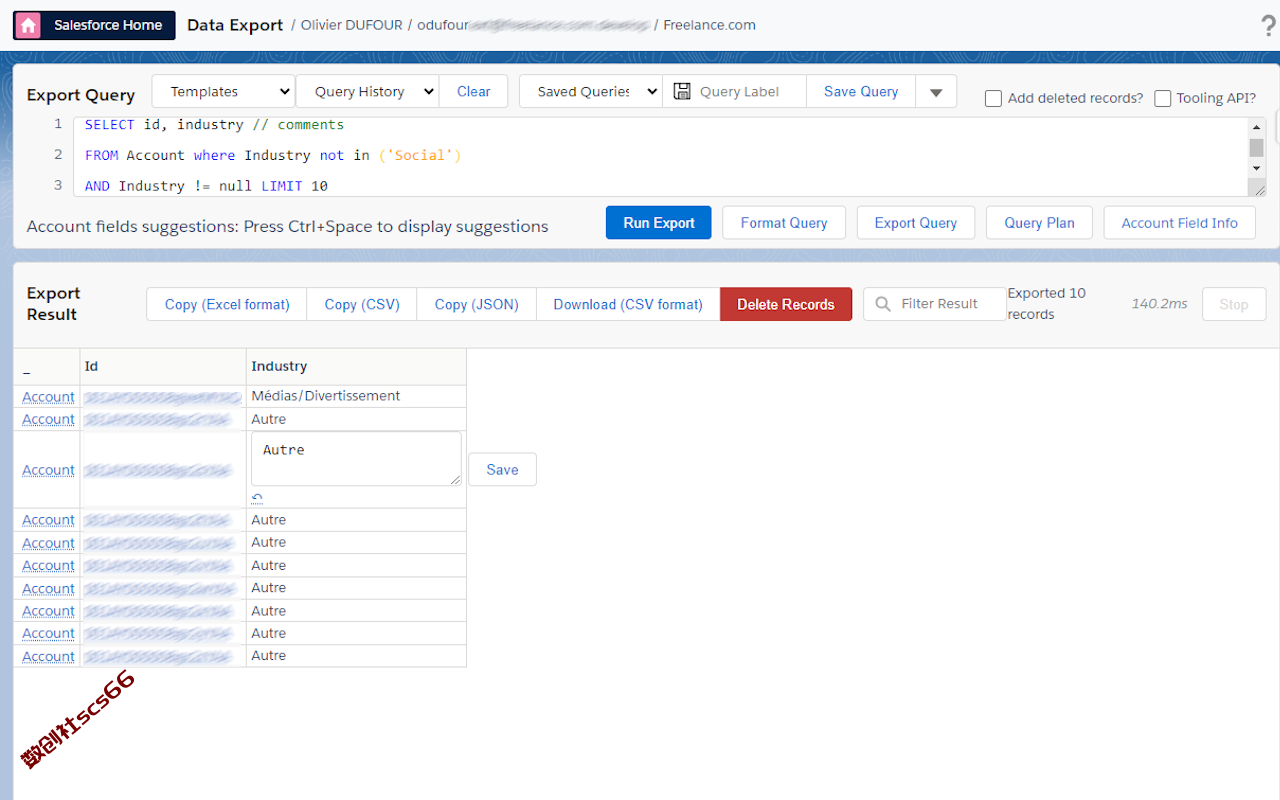This screenshot has width=1280, height=800.
Task: Click the Save Query button
Action: coord(861,91)
